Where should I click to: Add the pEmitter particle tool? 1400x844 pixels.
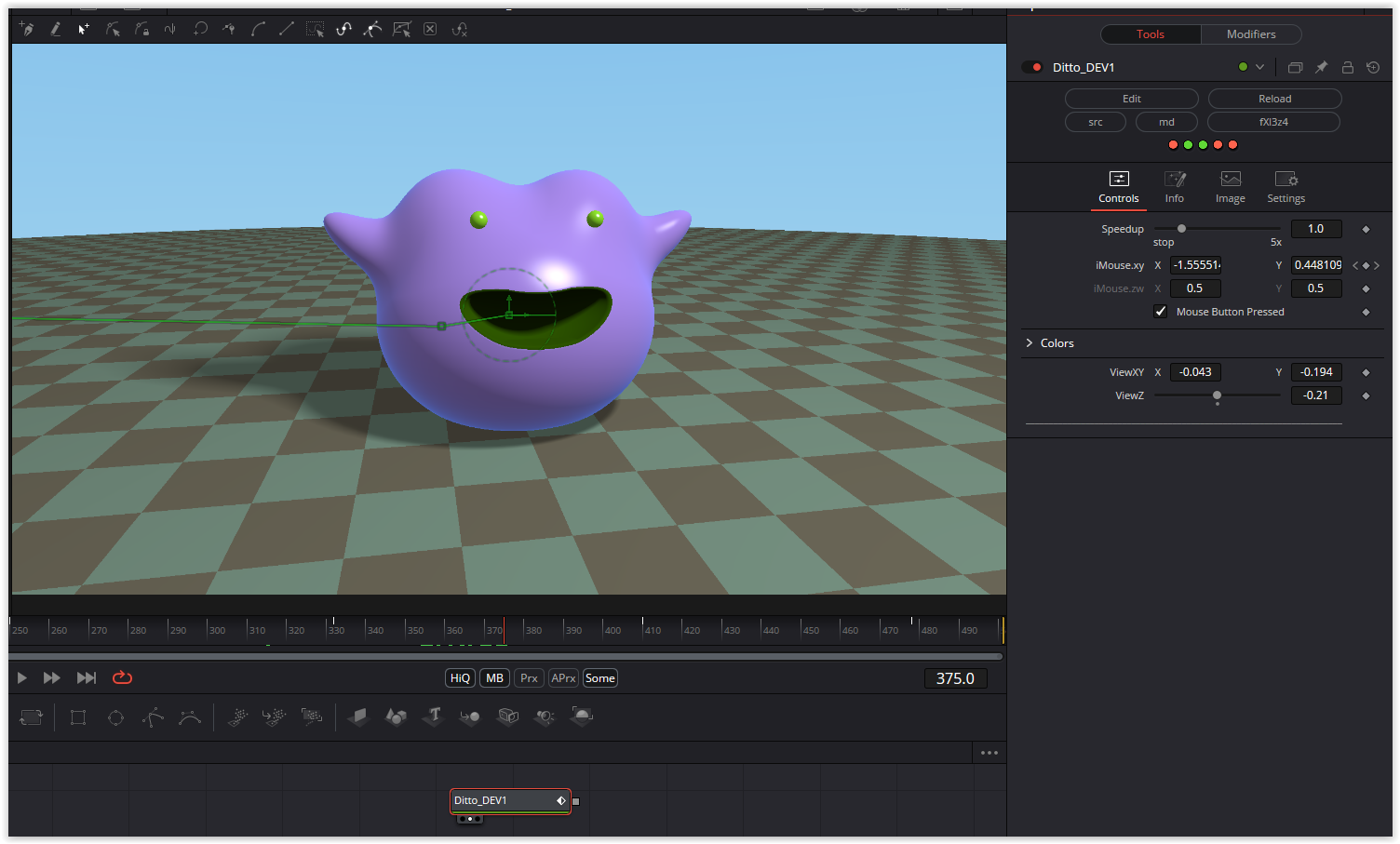(237, 717)
